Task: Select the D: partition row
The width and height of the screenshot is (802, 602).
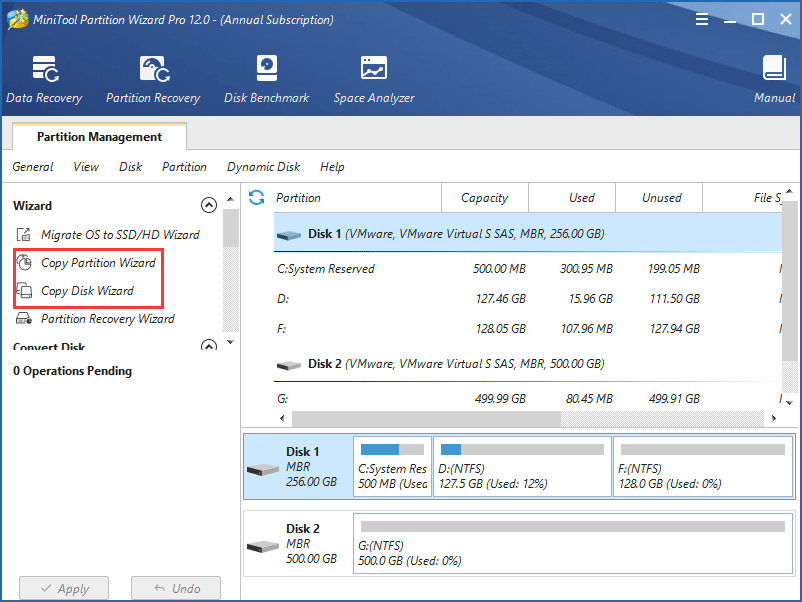Action: point(528,298)
